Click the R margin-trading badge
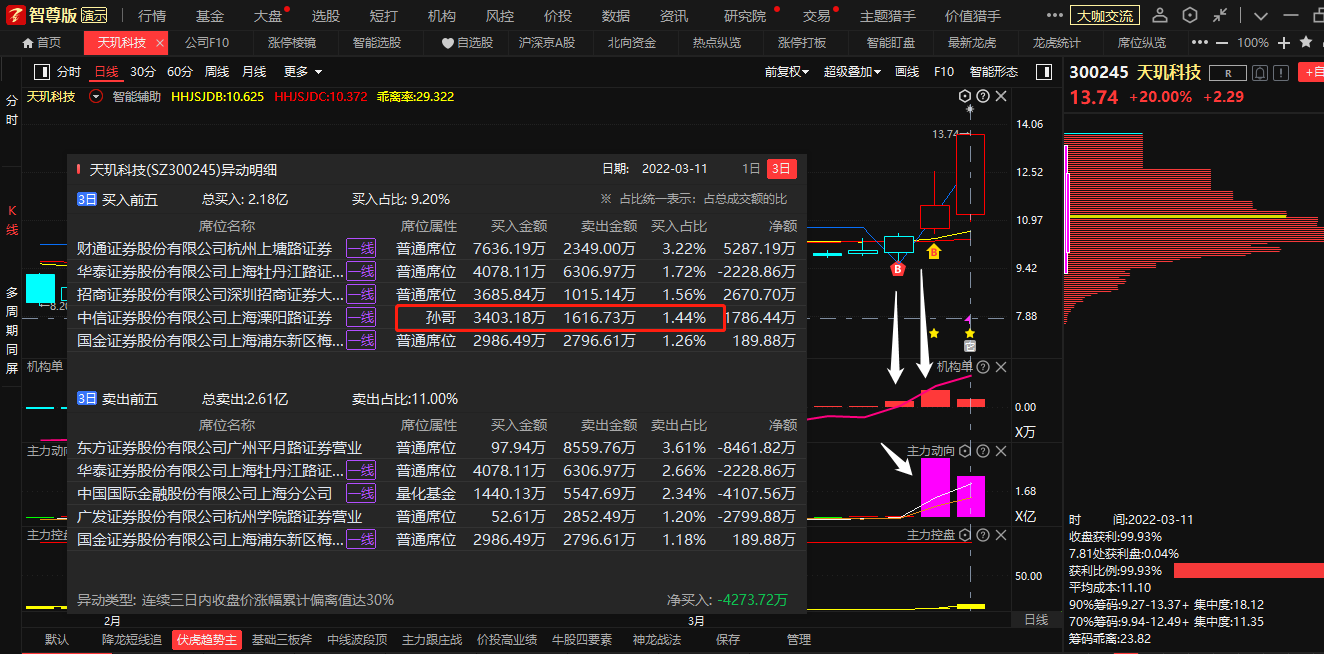 click(x=1228, y=73)
